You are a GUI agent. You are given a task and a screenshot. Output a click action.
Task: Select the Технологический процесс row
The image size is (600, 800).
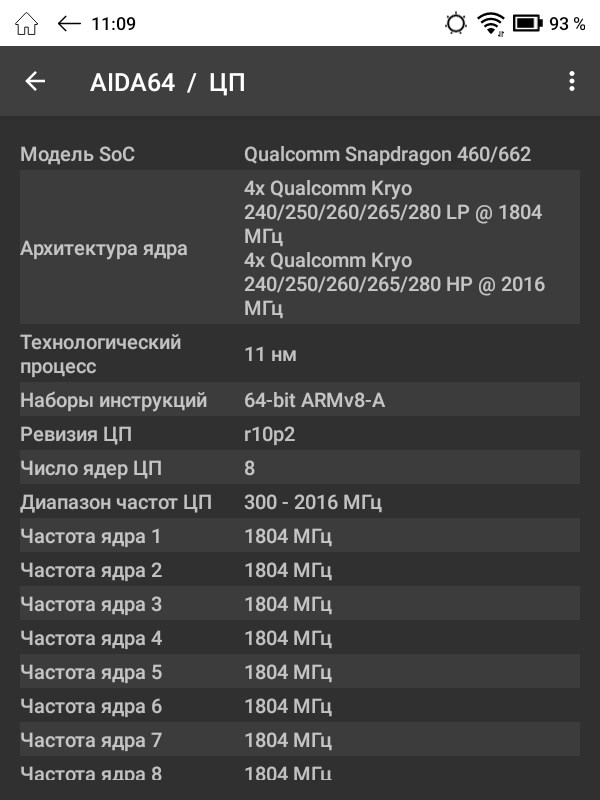pos(300,354)
